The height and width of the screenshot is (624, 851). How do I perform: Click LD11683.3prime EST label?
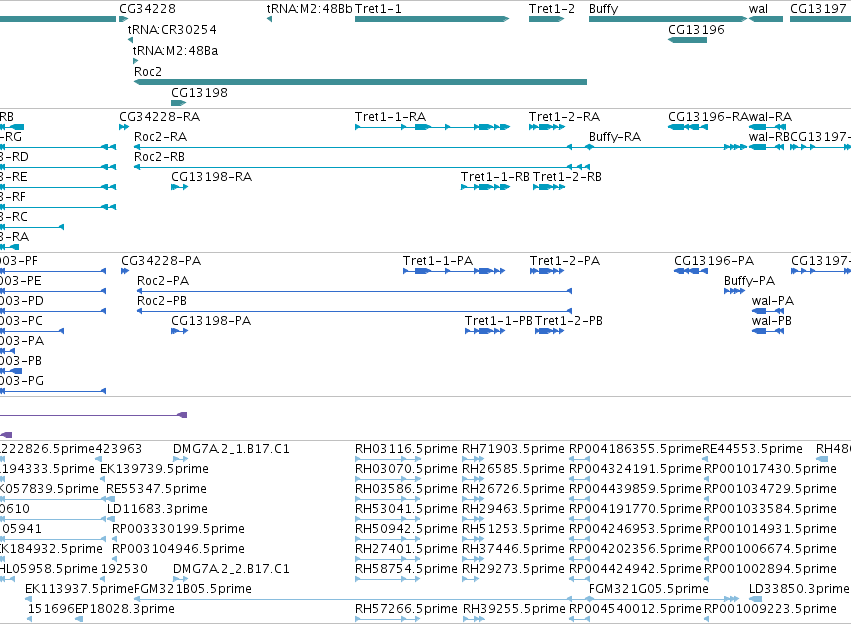157,509
